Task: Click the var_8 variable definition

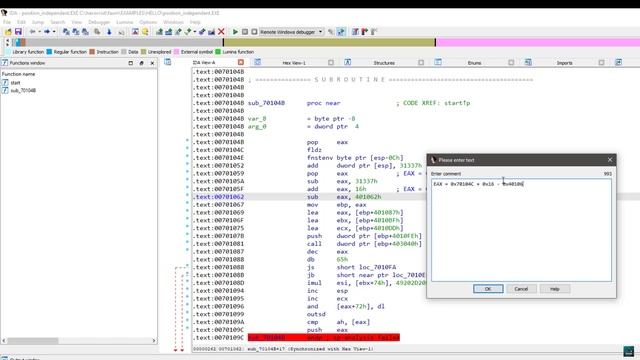Action: click(x=257, y=118)
